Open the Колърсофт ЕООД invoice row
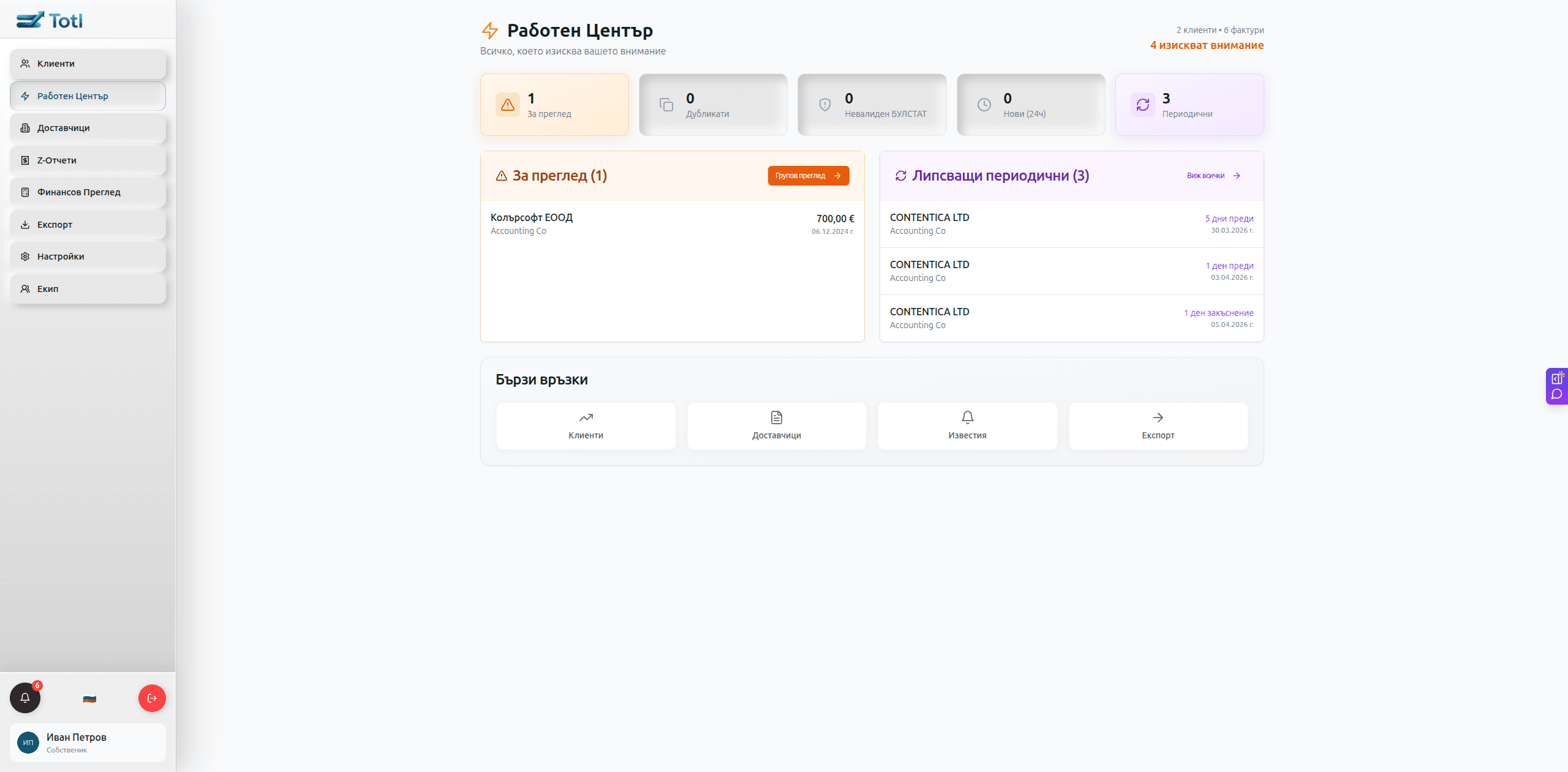This screenshot has width=1568, height=772. pos(673,224)
